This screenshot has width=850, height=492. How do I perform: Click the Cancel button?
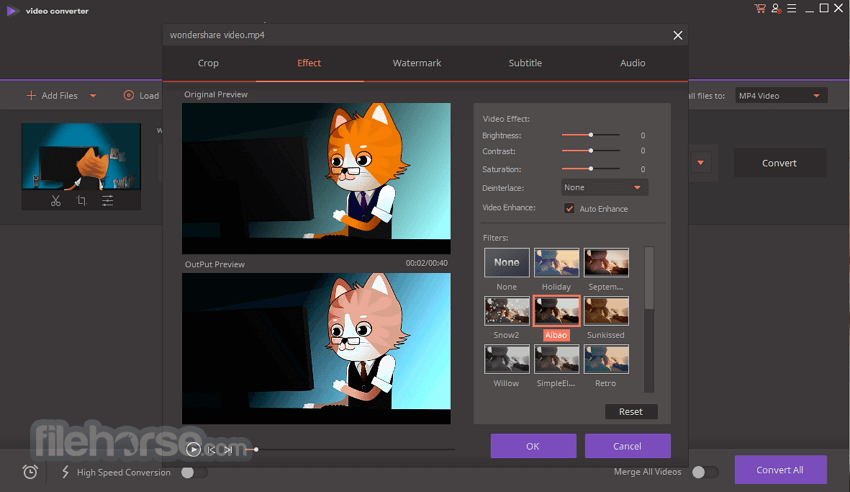[x=628, y=446]
